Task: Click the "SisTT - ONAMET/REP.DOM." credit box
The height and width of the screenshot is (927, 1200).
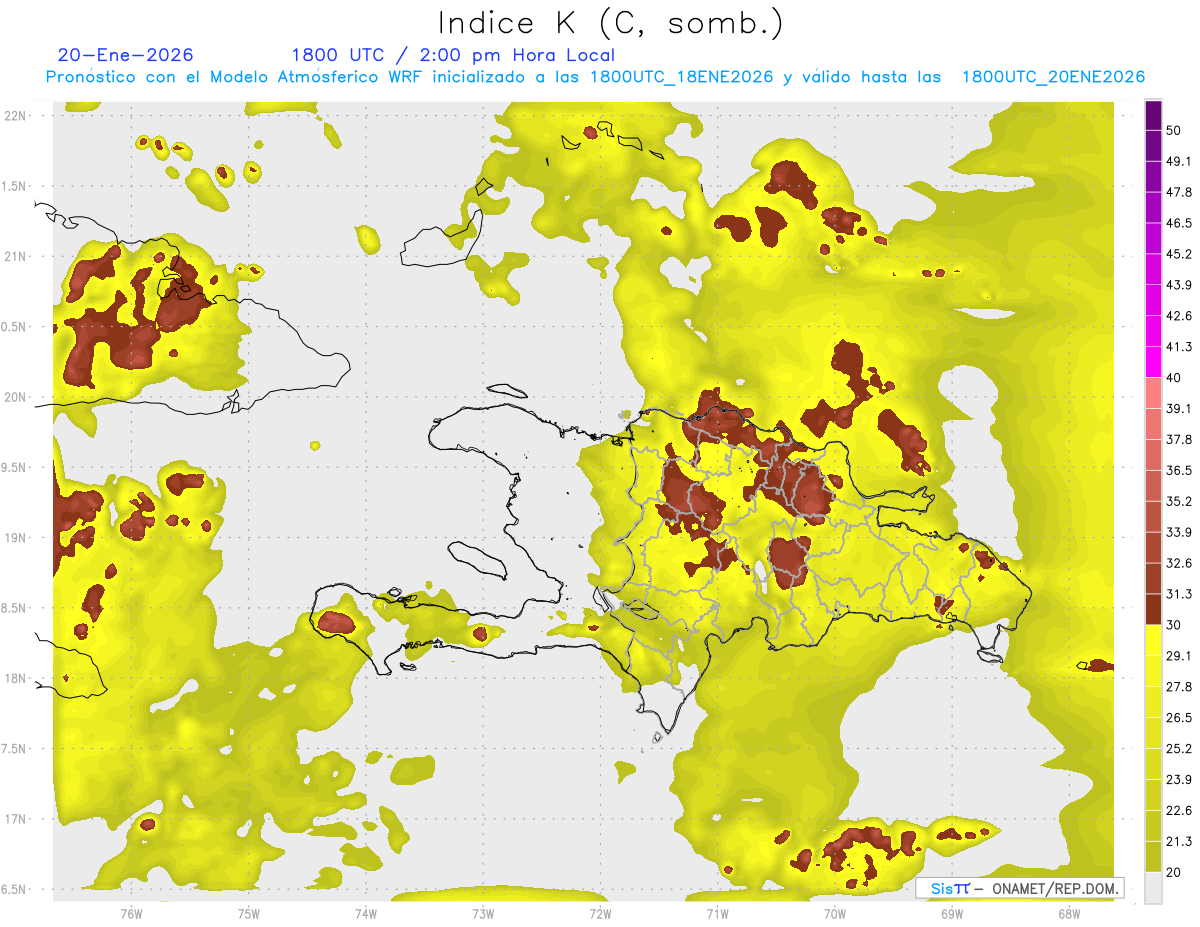Action: pyautogui.click(x=1020, y=888)
